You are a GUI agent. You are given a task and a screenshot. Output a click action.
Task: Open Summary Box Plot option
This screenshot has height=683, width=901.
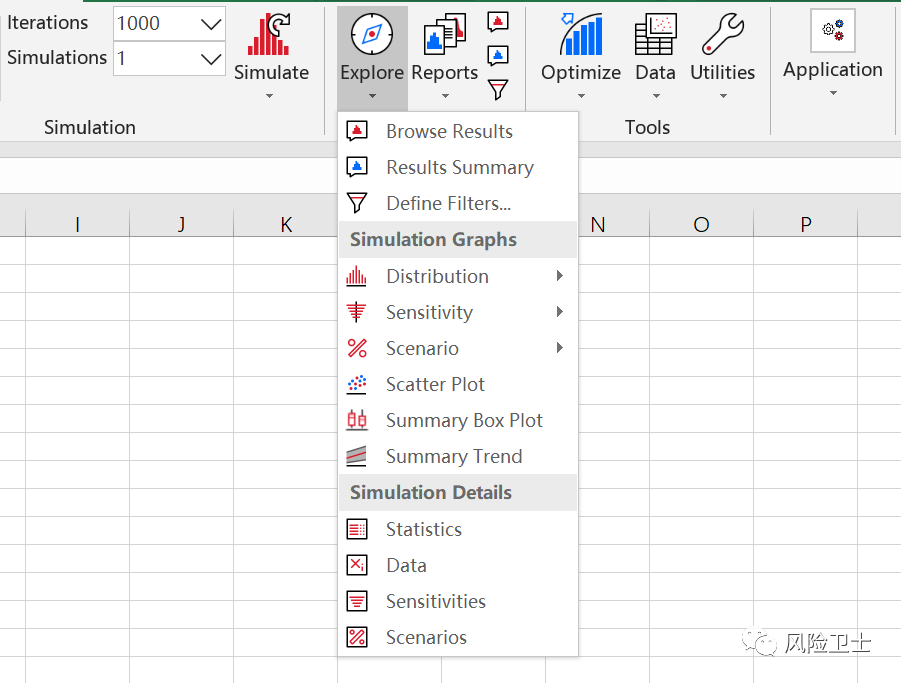[x=464, y=420]
